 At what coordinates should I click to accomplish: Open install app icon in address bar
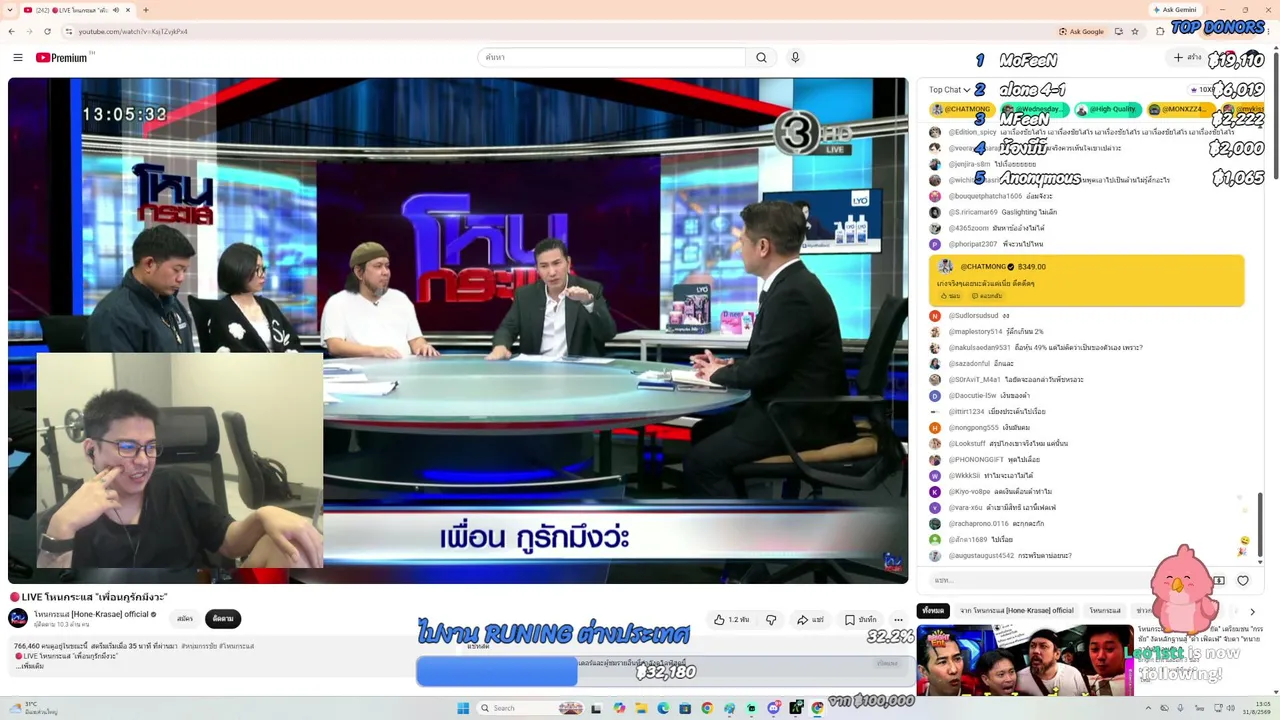1119,32
